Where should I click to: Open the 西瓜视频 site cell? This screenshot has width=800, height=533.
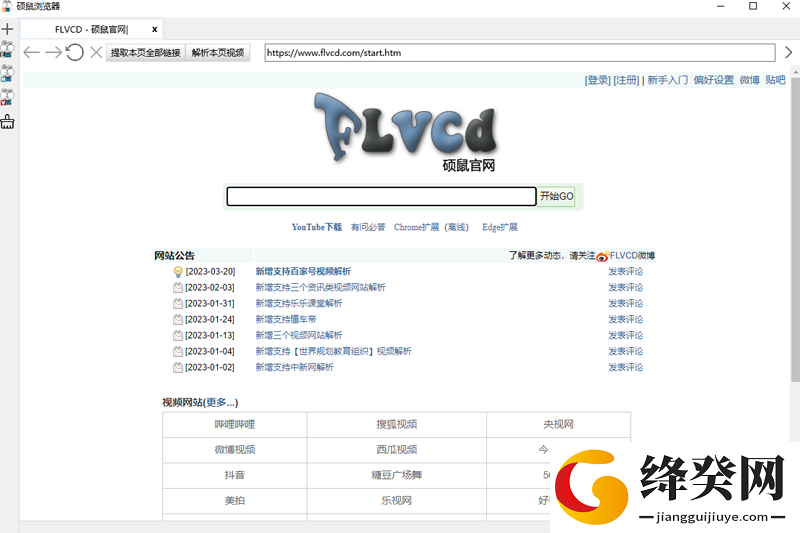[x=396, y=450]
